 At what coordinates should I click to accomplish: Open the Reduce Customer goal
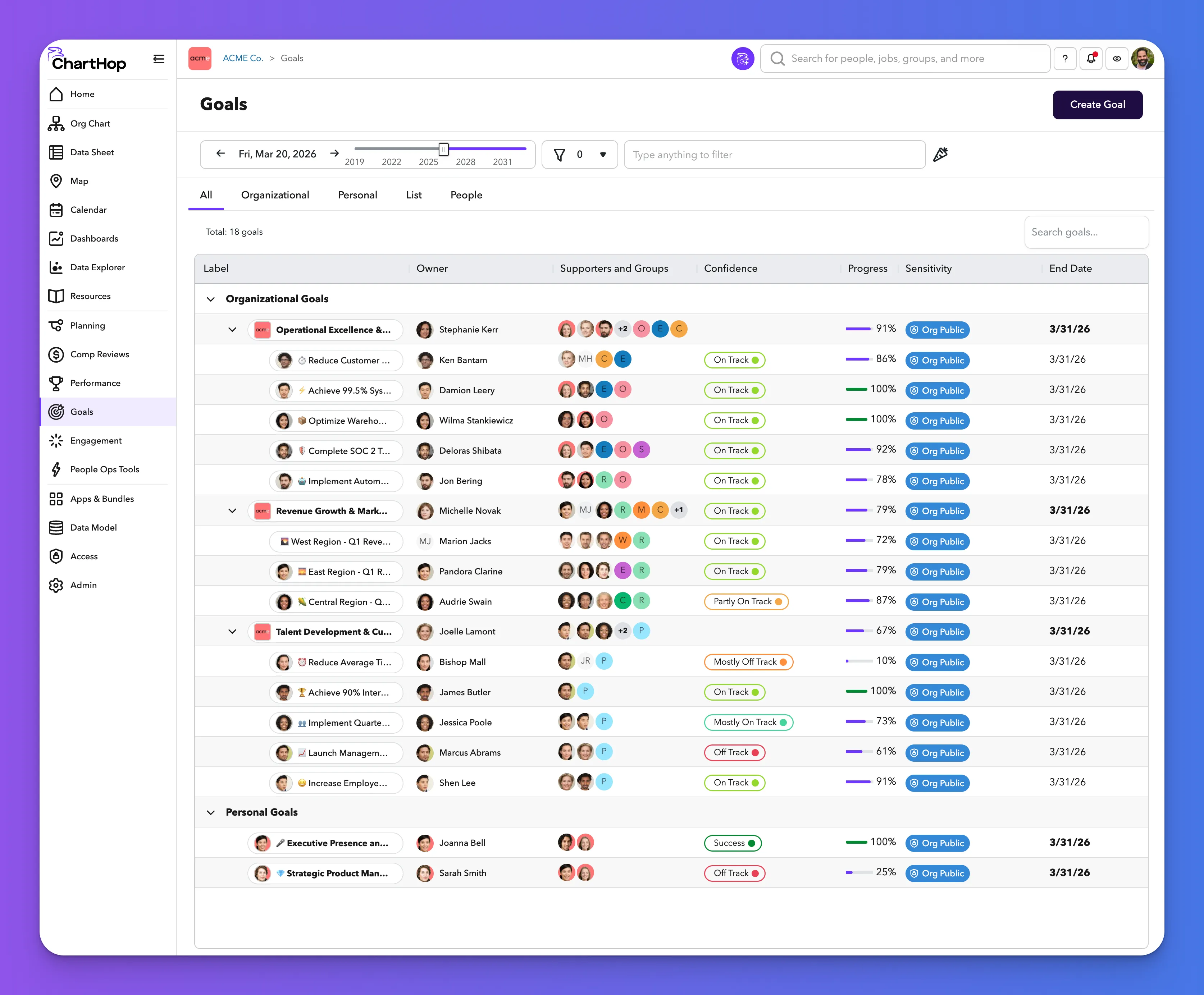click(x=336, y=360)
